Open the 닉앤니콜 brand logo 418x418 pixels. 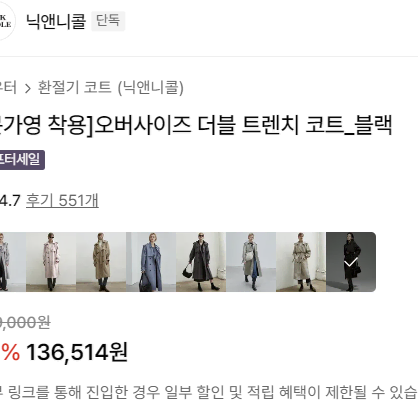coord(6,21)
